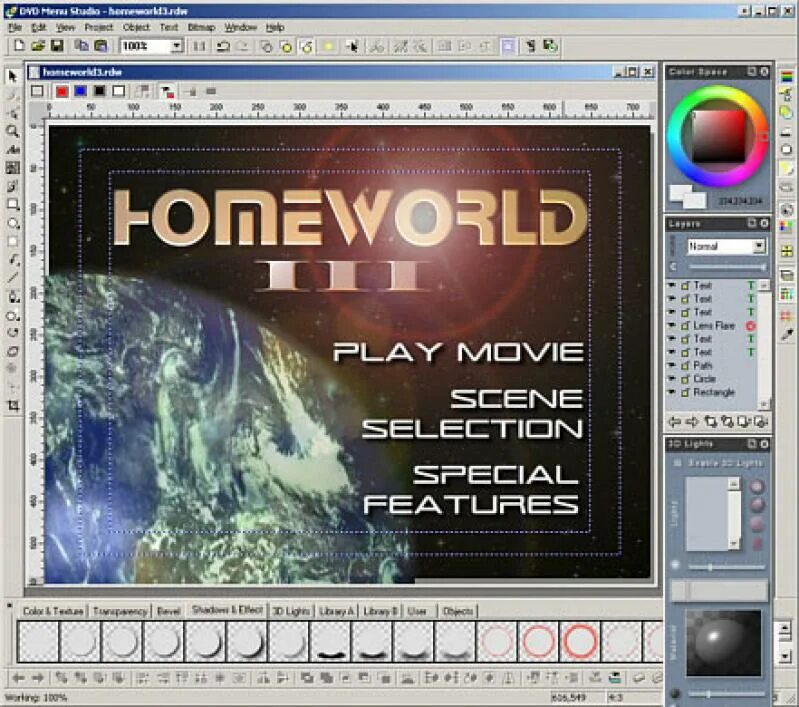
Task: Pick the blue swatch in the document toolbar
Action: 81,91
